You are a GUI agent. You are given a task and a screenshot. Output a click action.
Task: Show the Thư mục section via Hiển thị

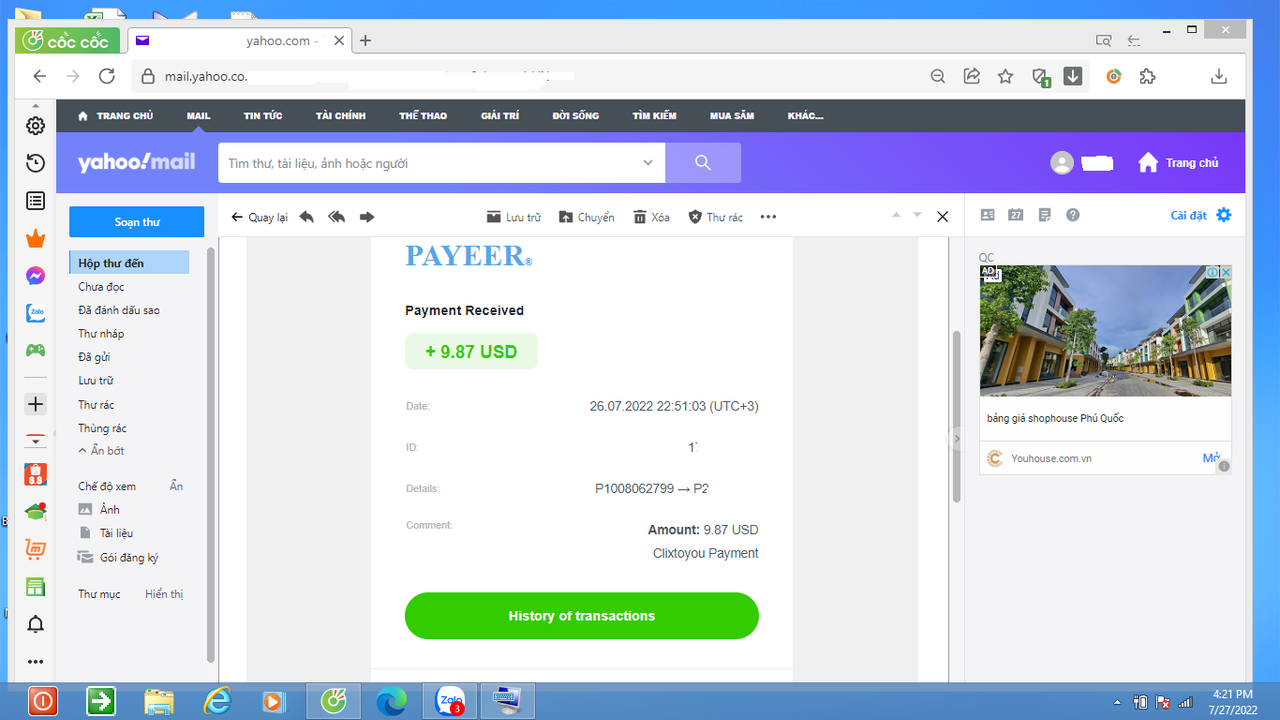[x=164, y=594]
